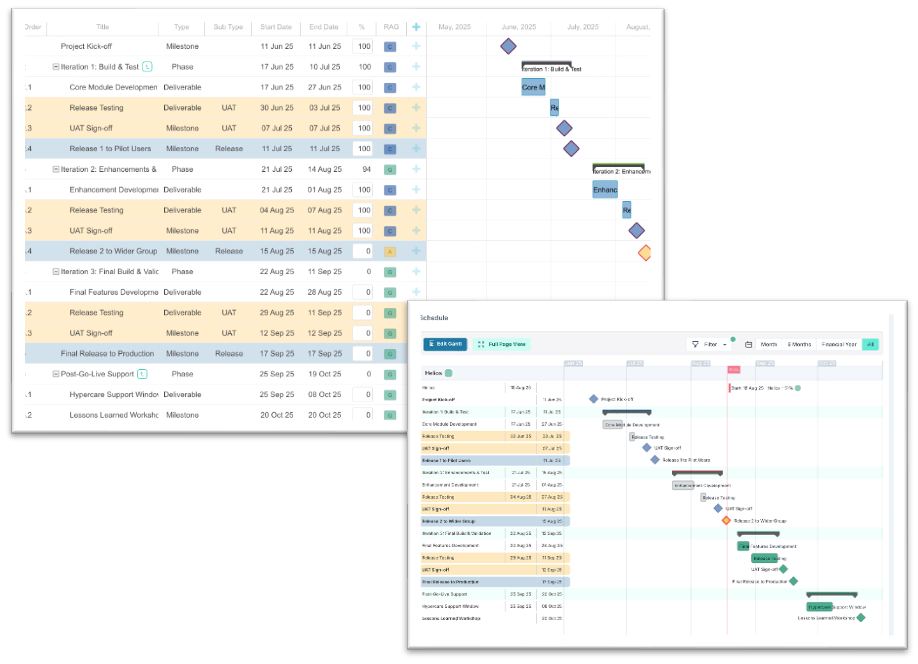Switch range to Financial Year
The width and height of the screenshot is (918, 664).
click(839, 344)
